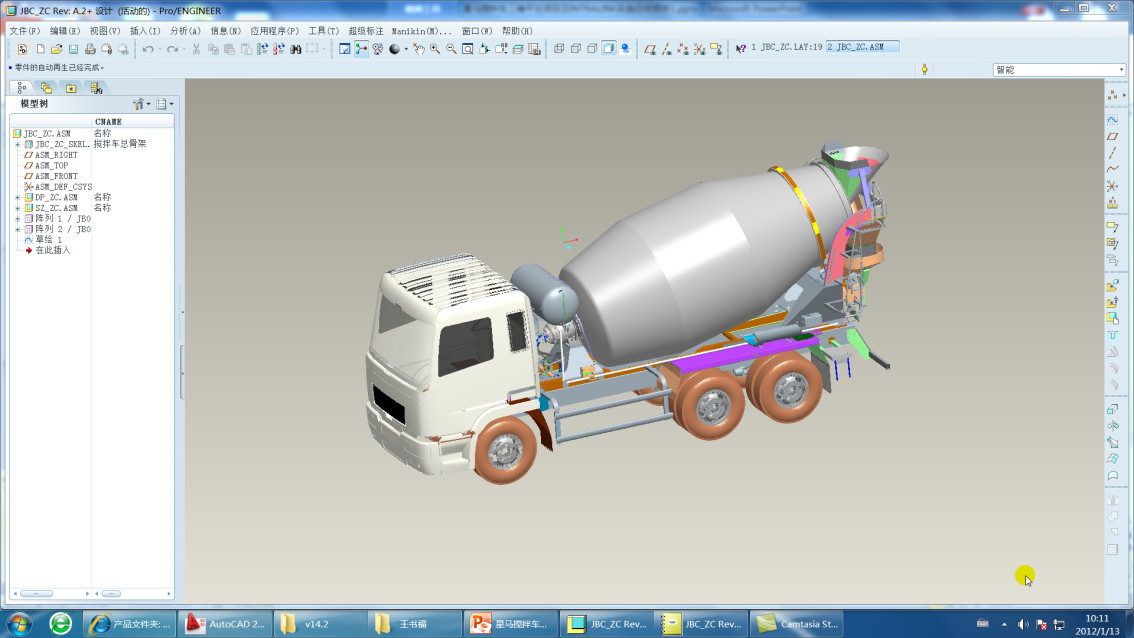Image resolution: width=1134 pixels, height=638 pixels.
Task: Click the Zoom In magnifier icon
Action: 435,49
